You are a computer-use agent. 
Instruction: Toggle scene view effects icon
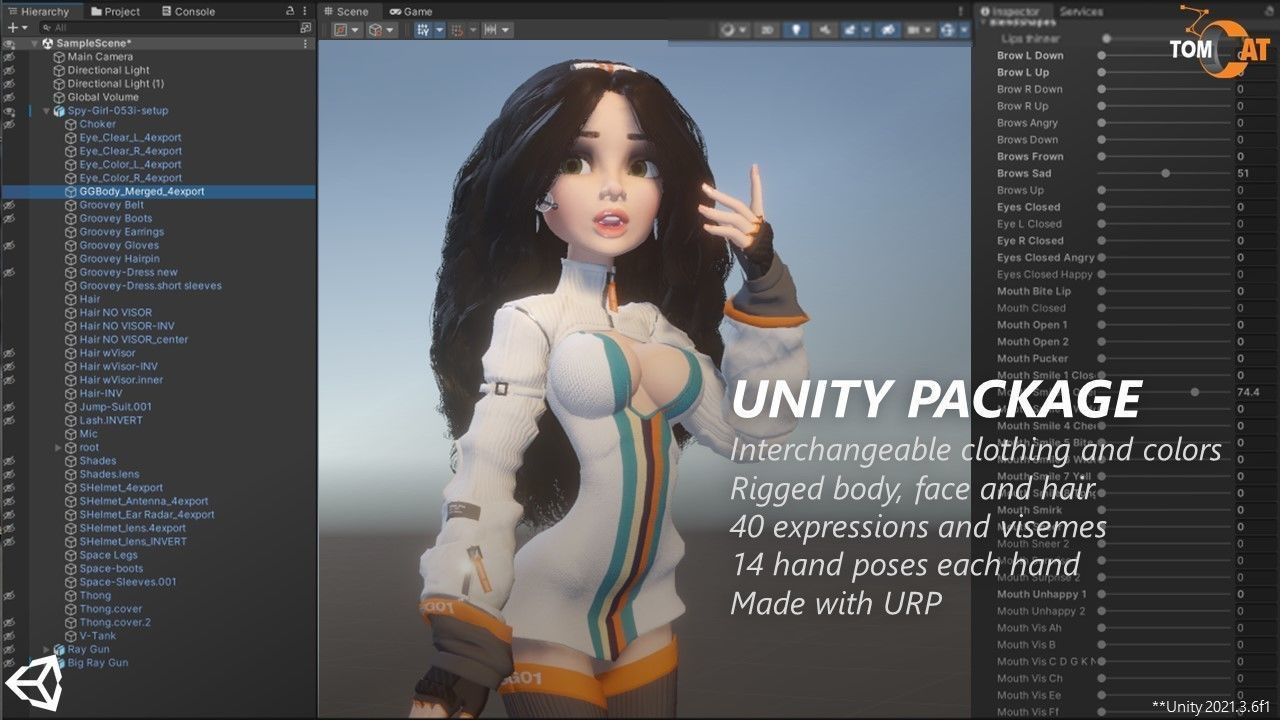click(x=853, y=29)
